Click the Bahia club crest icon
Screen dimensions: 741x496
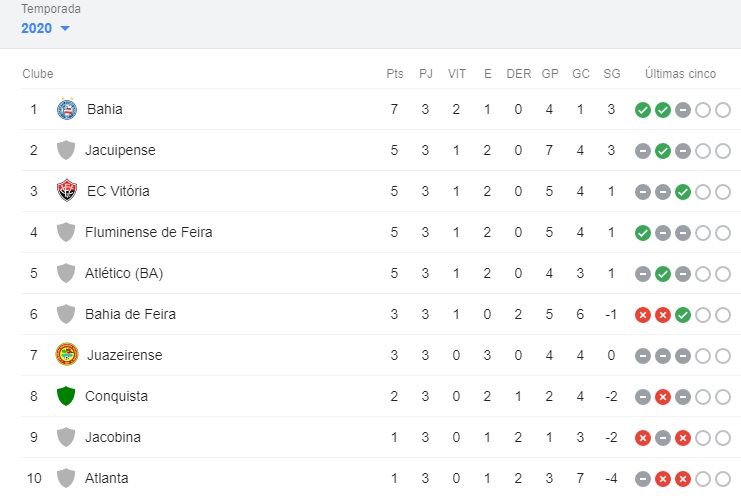click(x=67, y=109)
